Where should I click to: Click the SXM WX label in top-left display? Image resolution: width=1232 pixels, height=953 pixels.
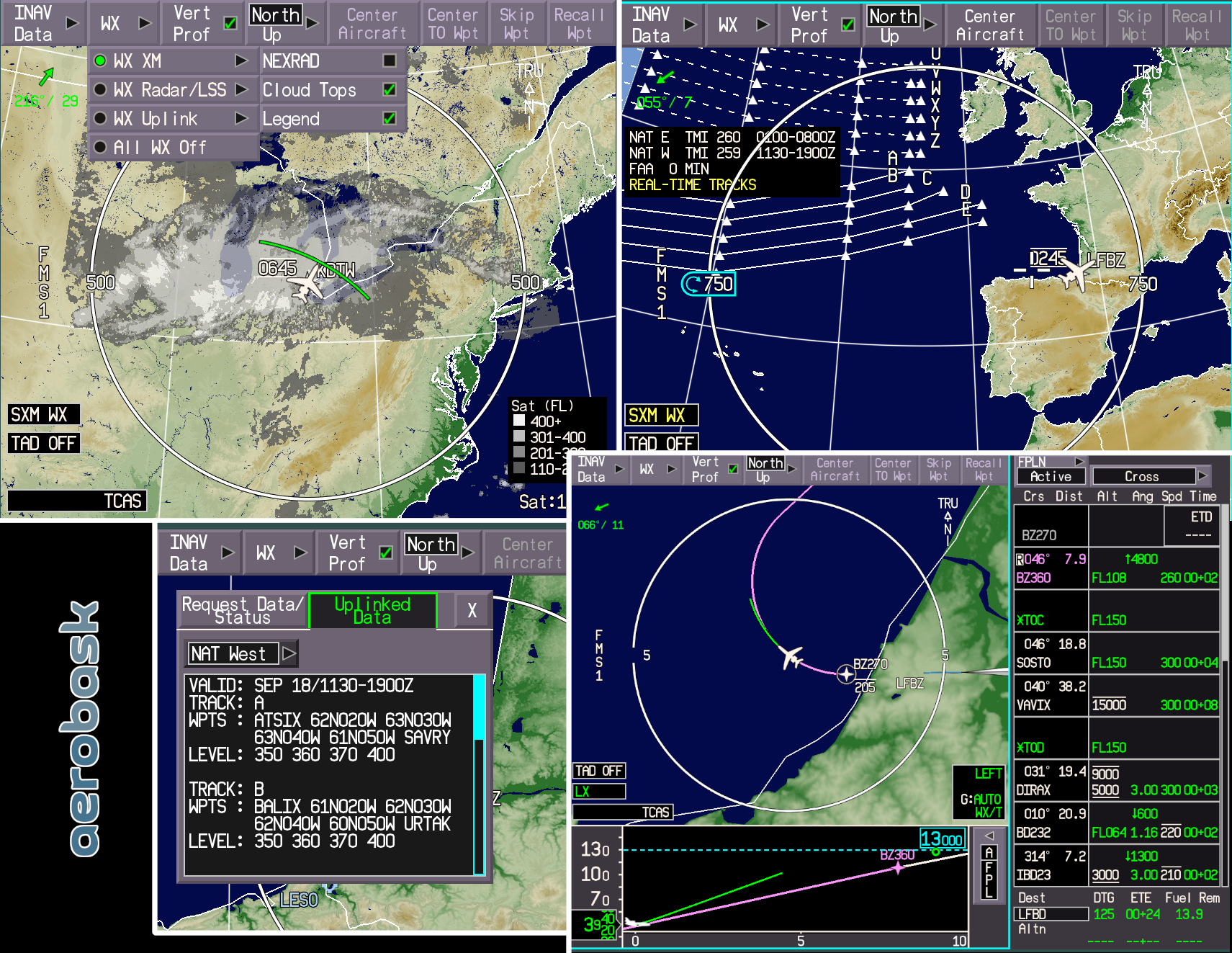click(43, 415)
